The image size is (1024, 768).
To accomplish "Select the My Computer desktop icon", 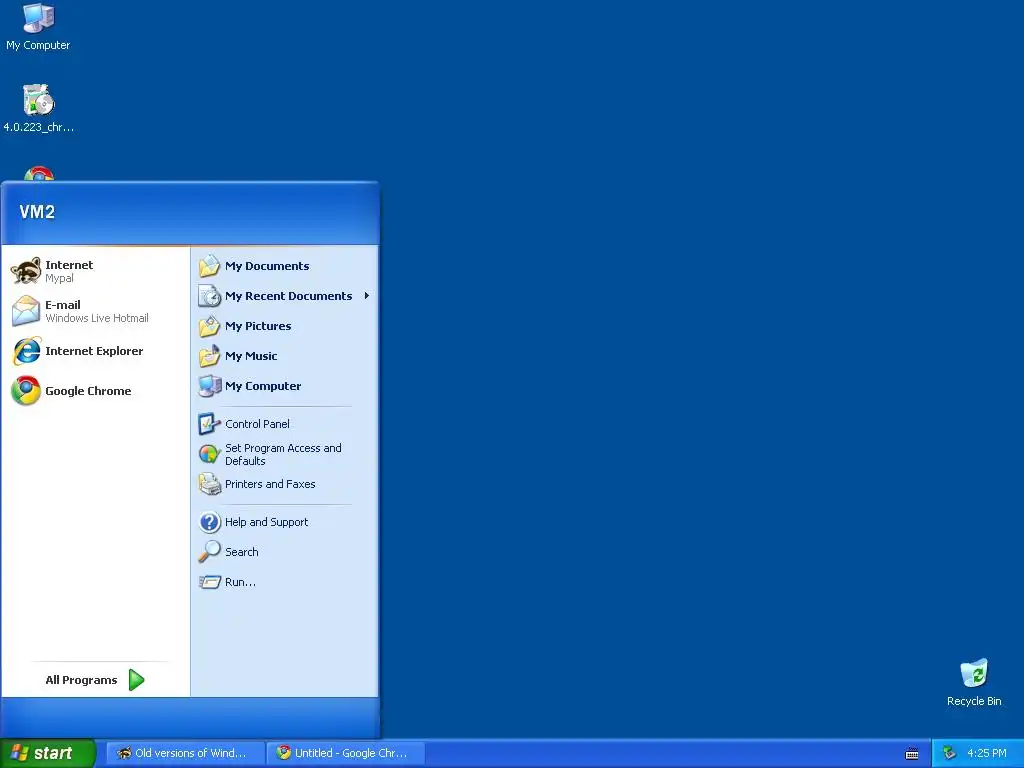I will 38,18.
